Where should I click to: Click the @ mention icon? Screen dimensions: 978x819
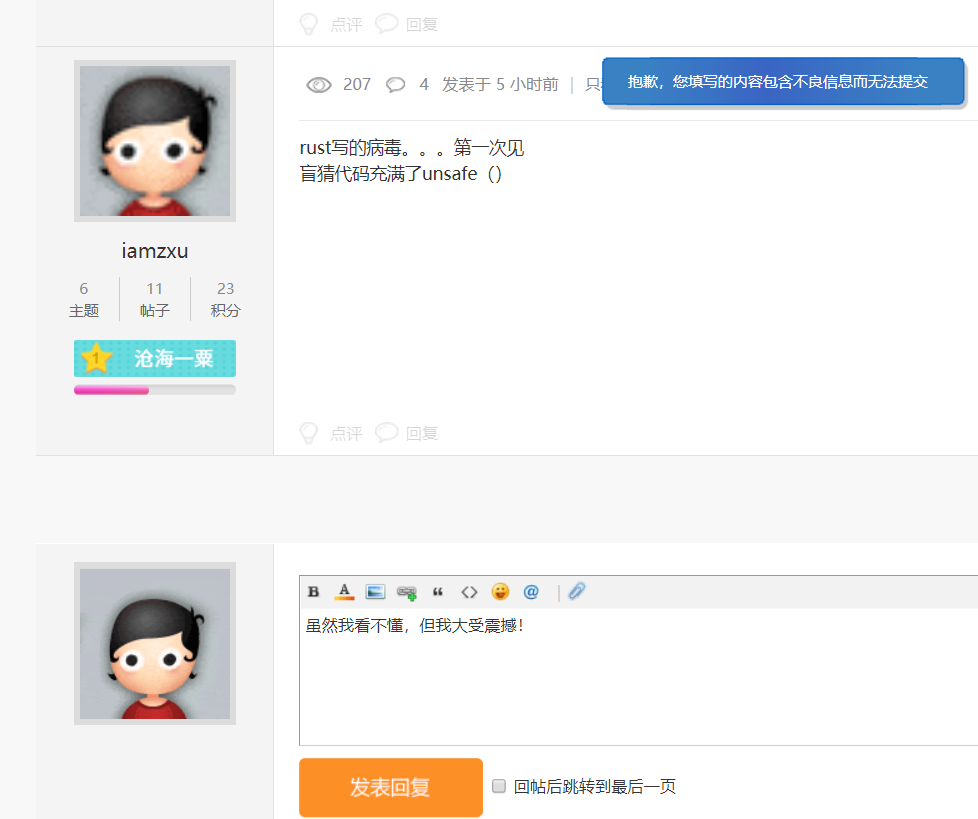click(530, 591)
